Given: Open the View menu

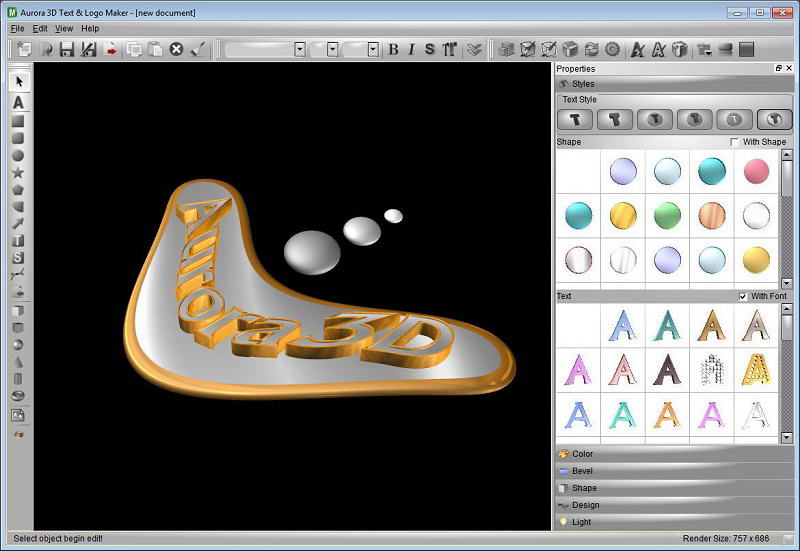Looking at the screenshot, I should (64, 29).
